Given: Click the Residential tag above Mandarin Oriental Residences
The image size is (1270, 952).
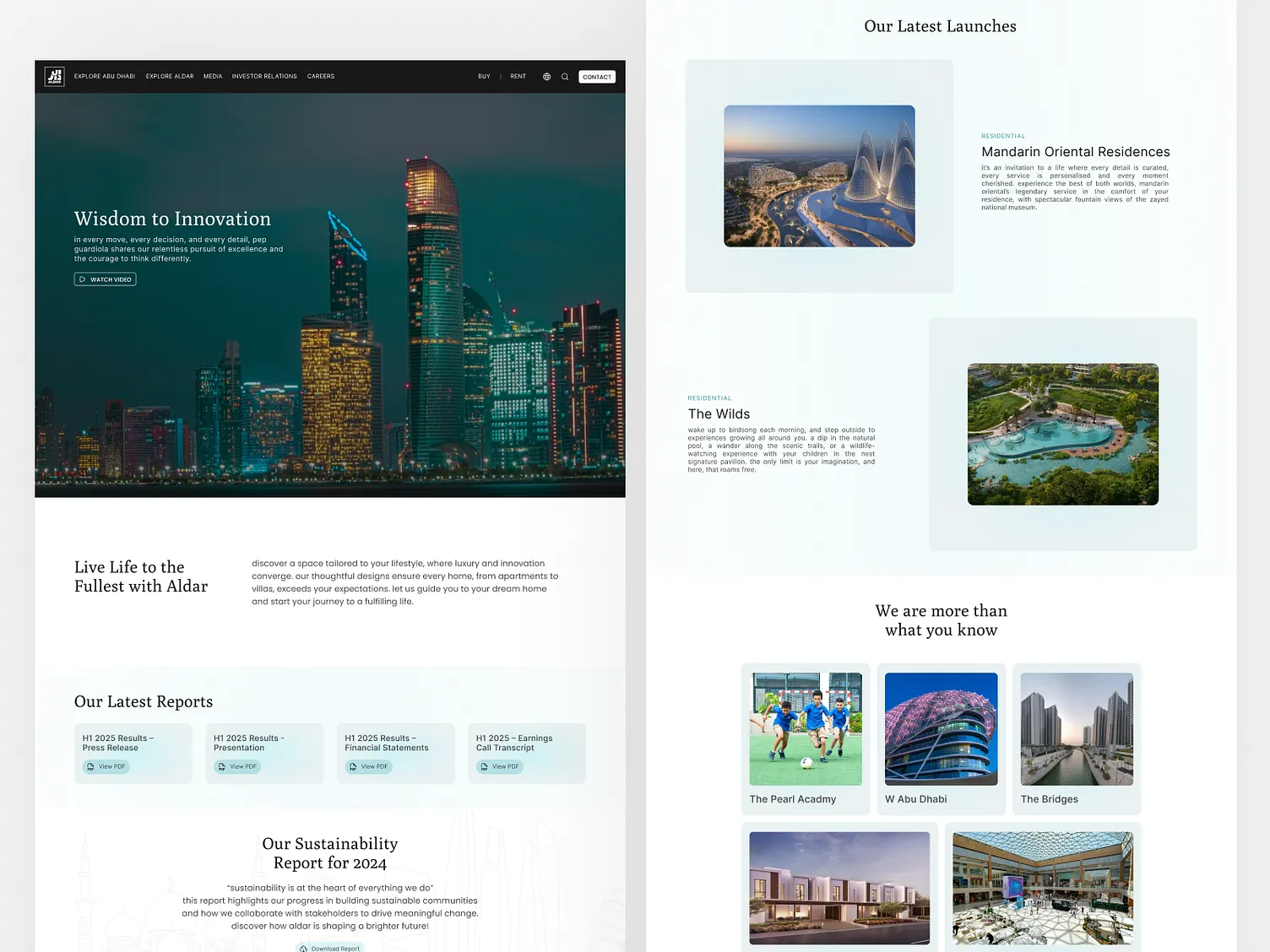Looking at the screenshot, I should tap(1003, 136).
